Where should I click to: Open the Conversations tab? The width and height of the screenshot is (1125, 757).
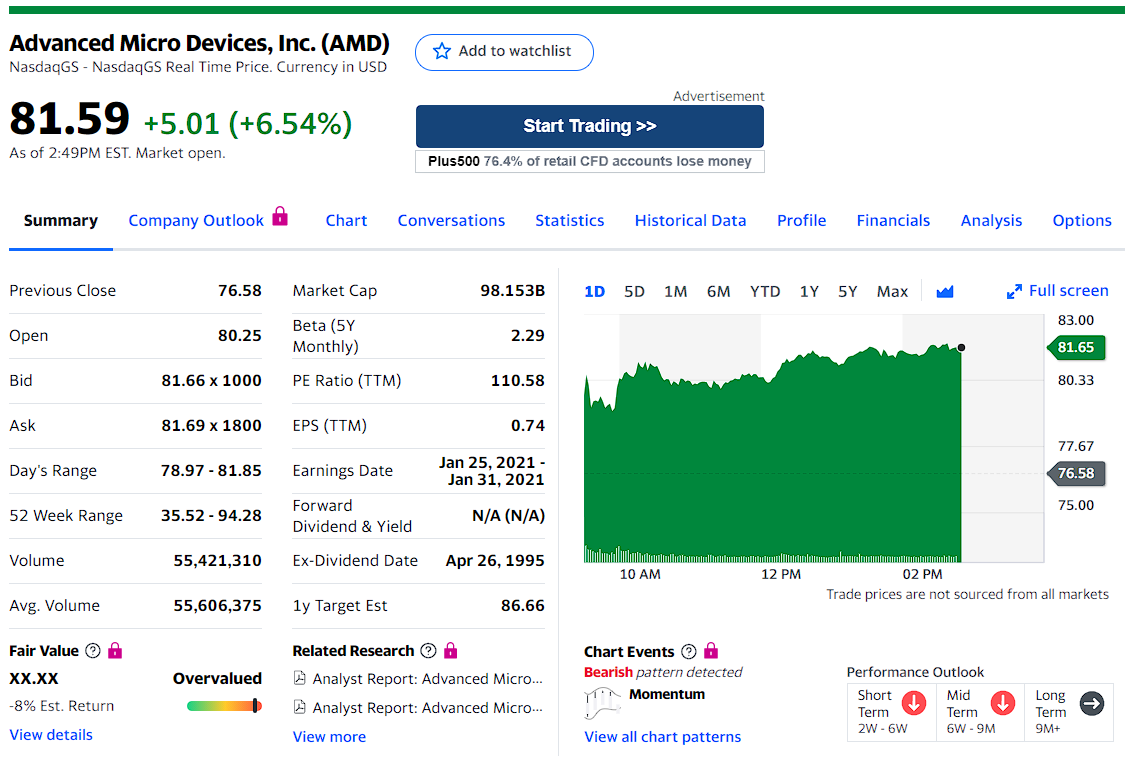coord(451,220)
